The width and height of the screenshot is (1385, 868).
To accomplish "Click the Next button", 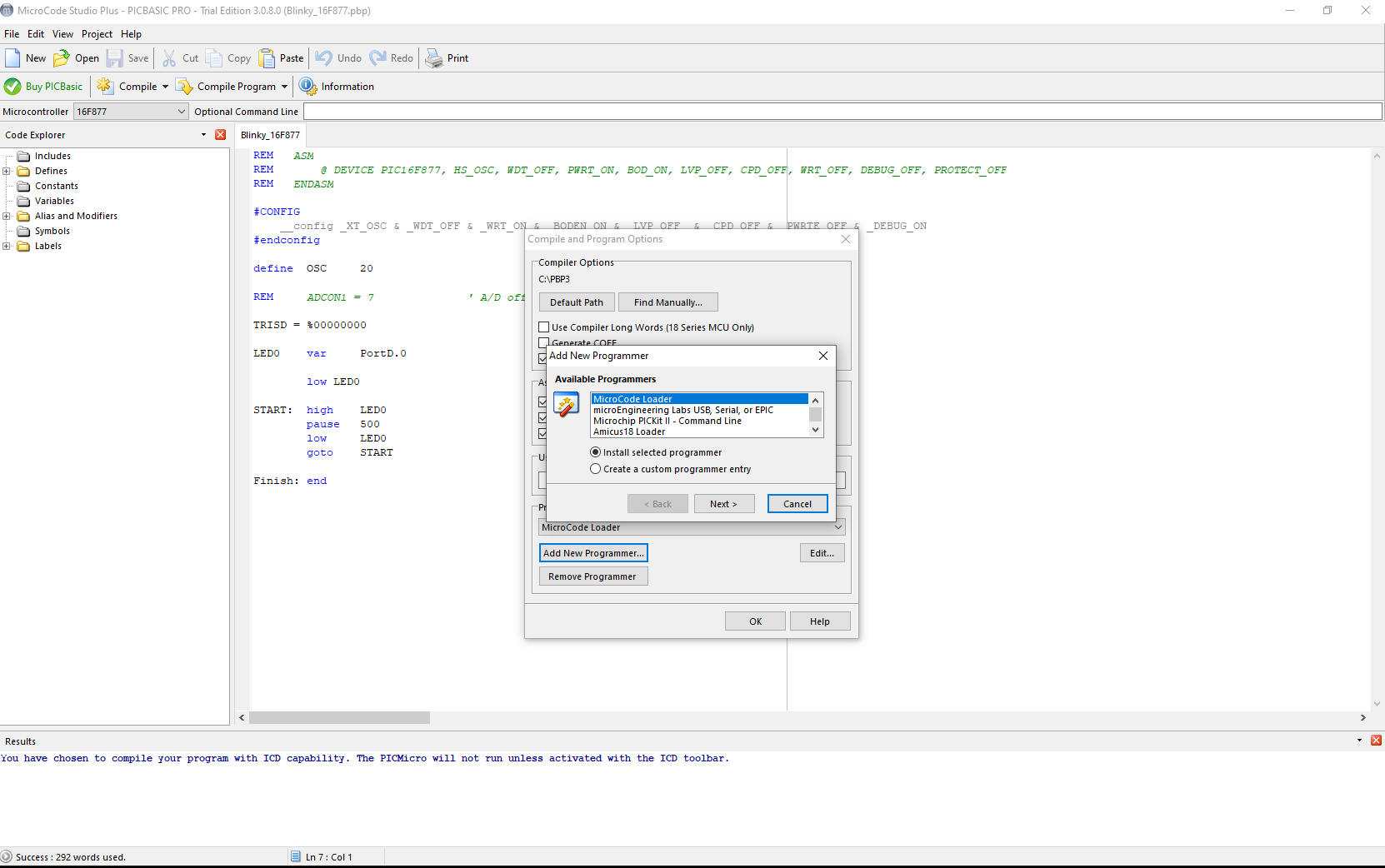I will coord(723,504).
